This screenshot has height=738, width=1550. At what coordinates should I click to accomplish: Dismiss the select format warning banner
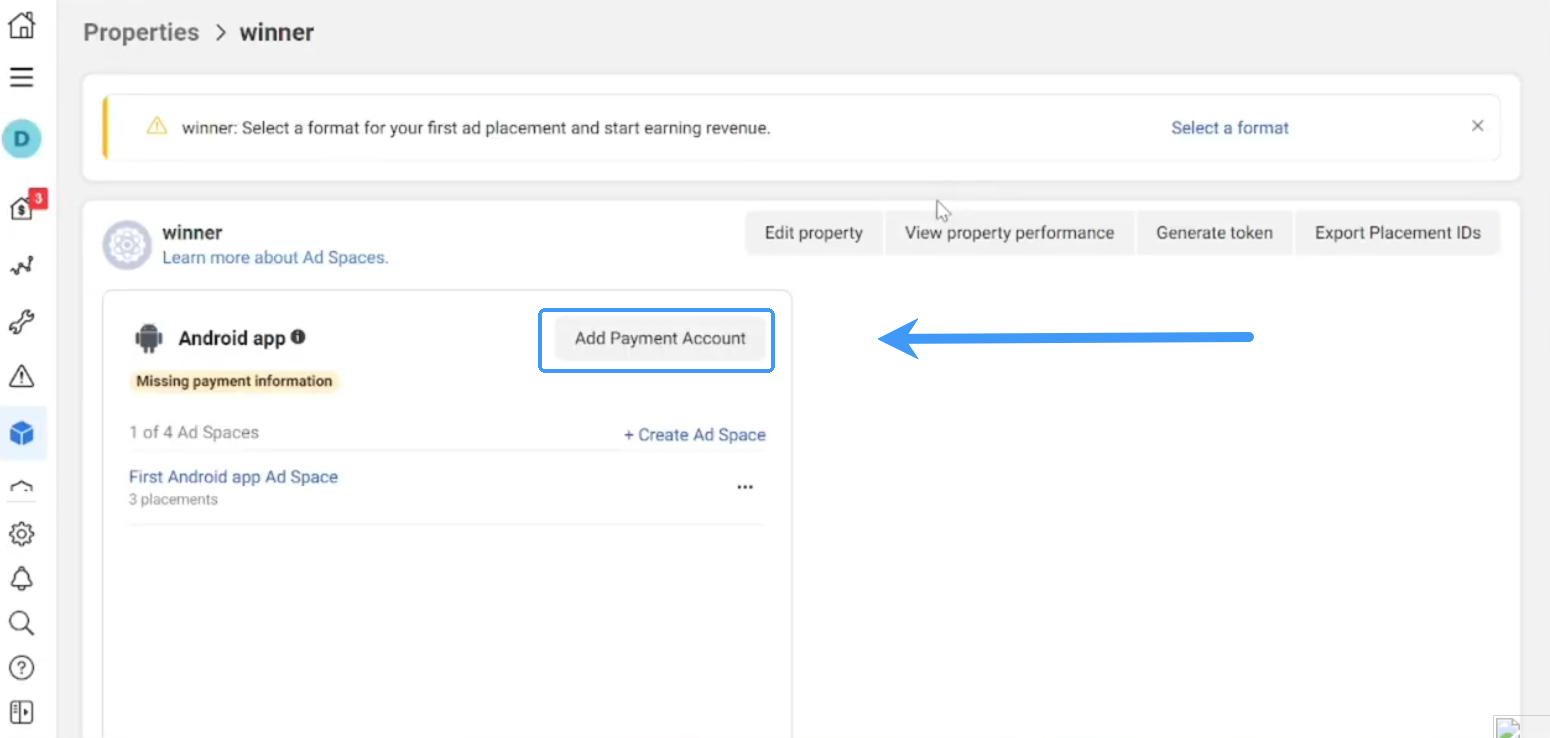[1477, 126]
